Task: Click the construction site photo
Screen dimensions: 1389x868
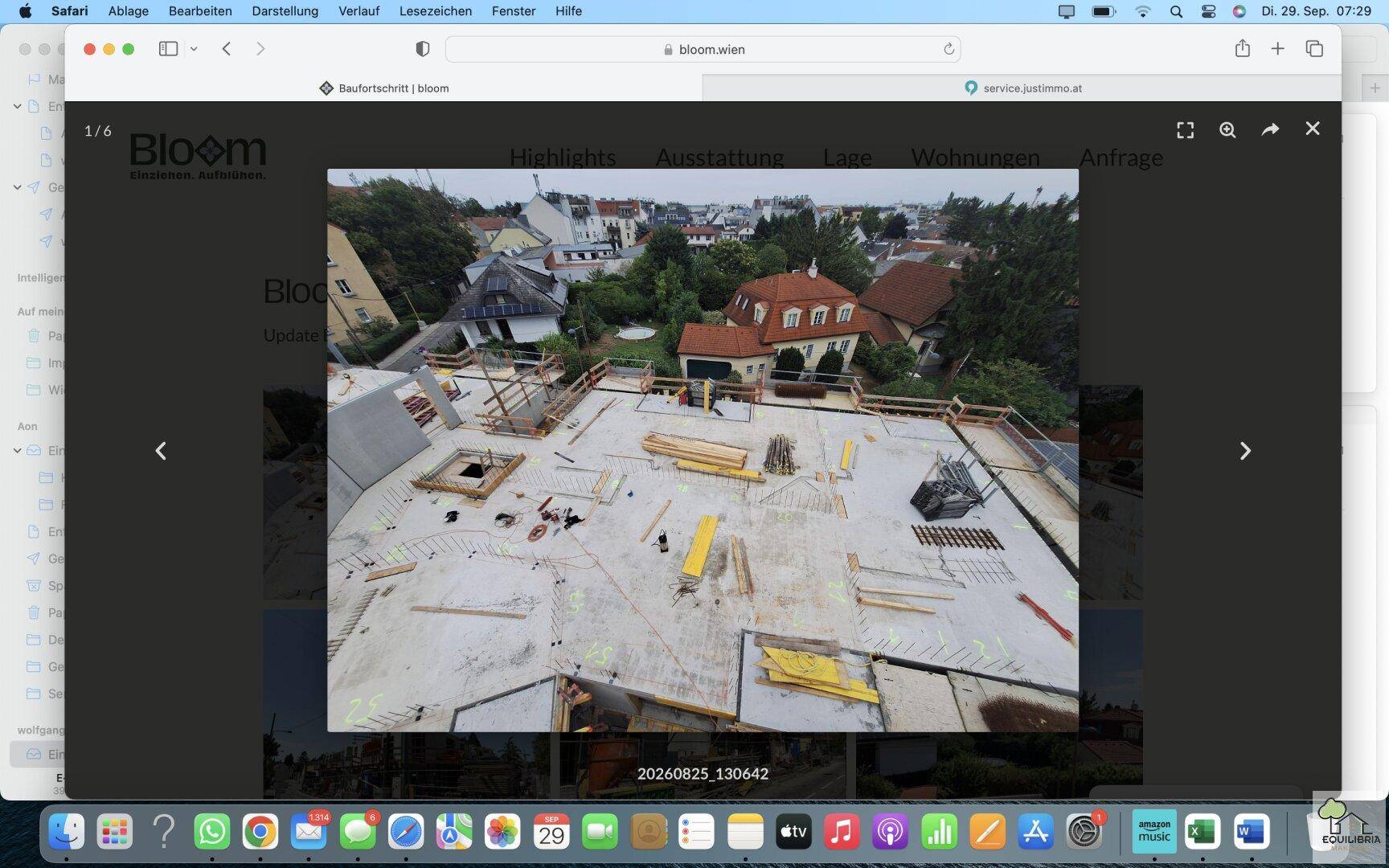Action: point(703,450)
